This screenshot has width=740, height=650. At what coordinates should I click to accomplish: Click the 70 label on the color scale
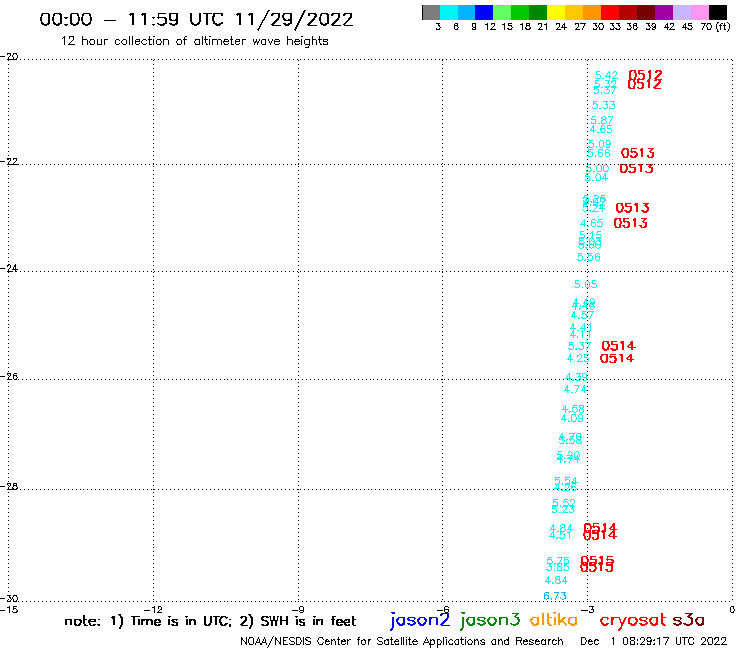[706, 27]
